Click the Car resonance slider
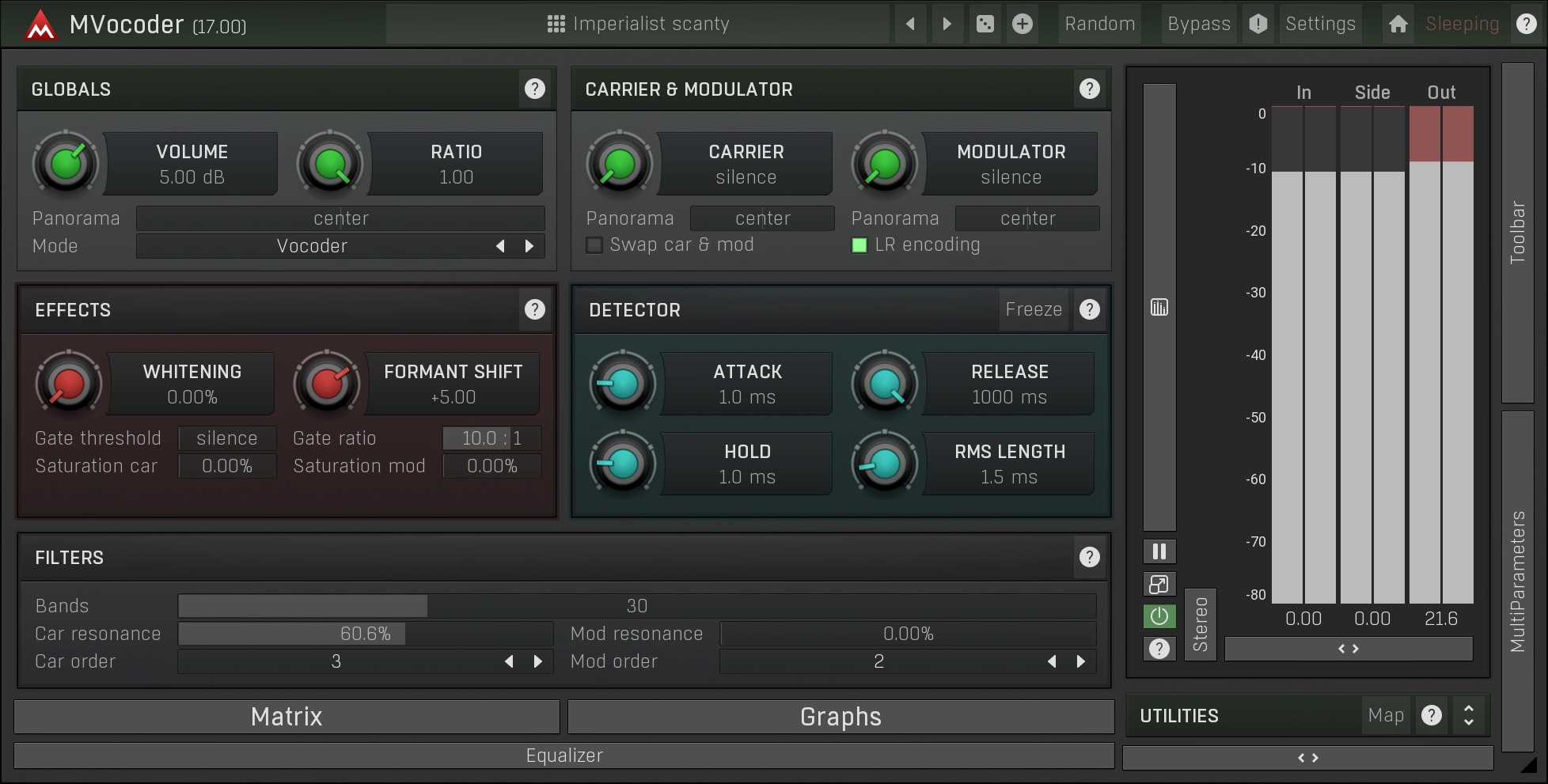This screenshot has height=784, width=1548. (365, 634)
